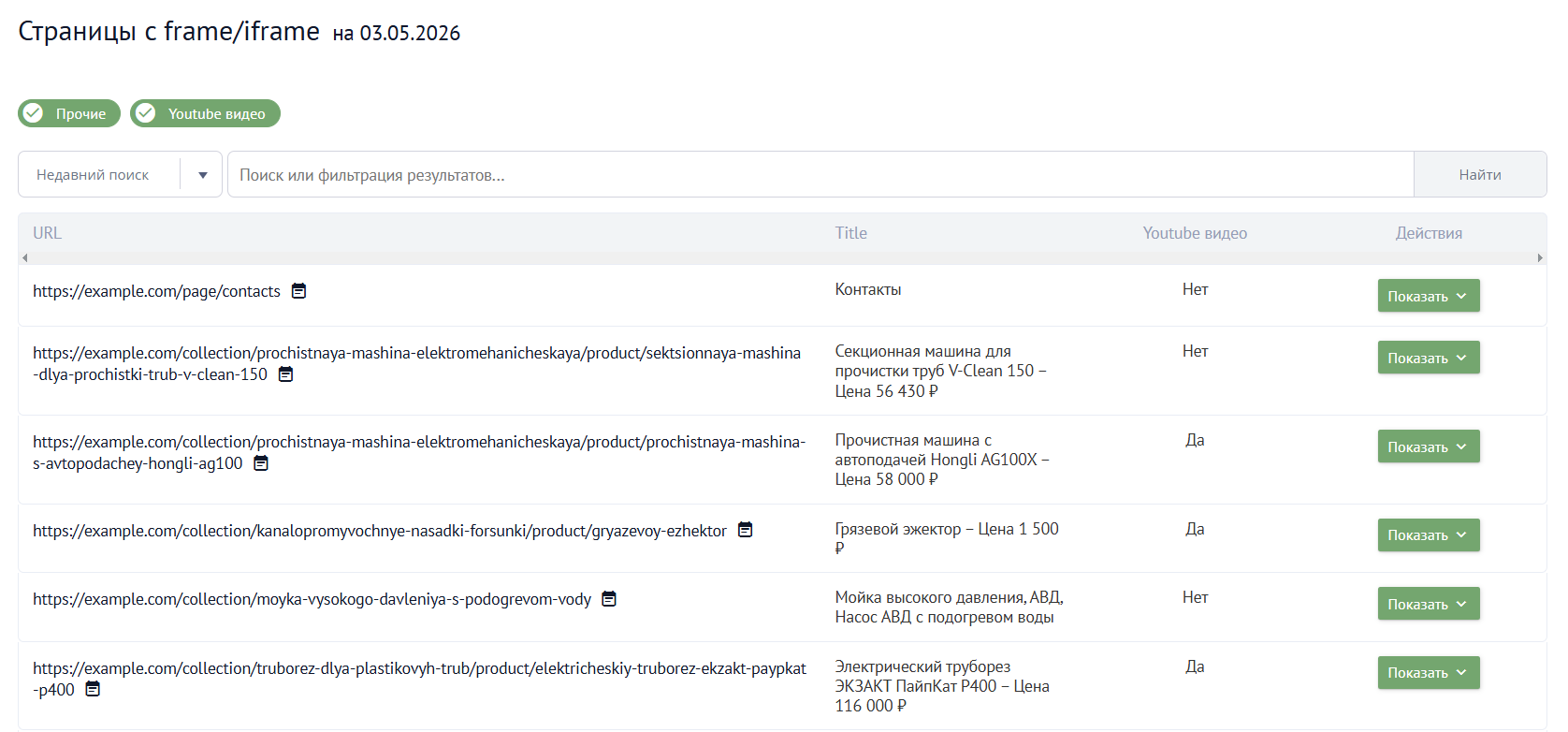Click the note icon after gryazevoy-ezhektor URL

pos(745,530)
